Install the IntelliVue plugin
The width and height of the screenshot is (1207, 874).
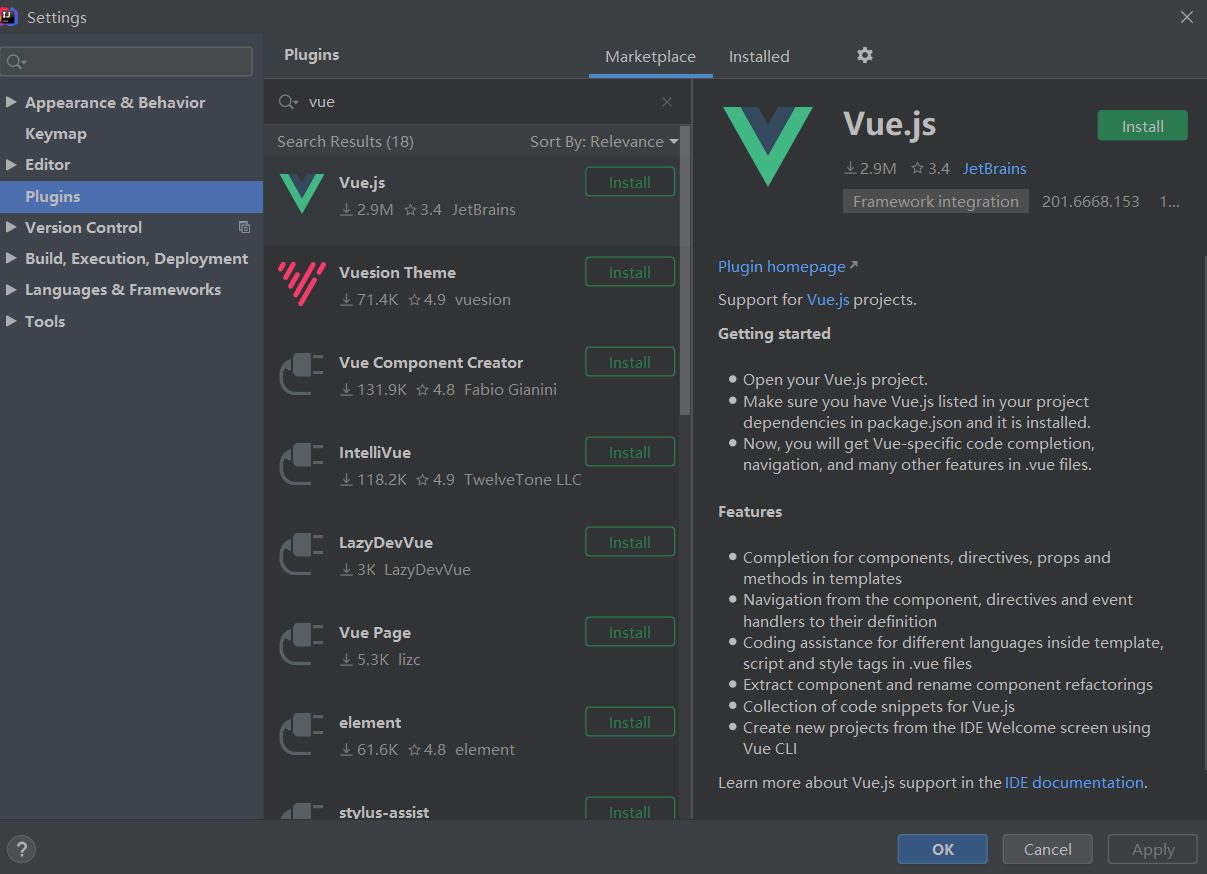coord(630,452)
